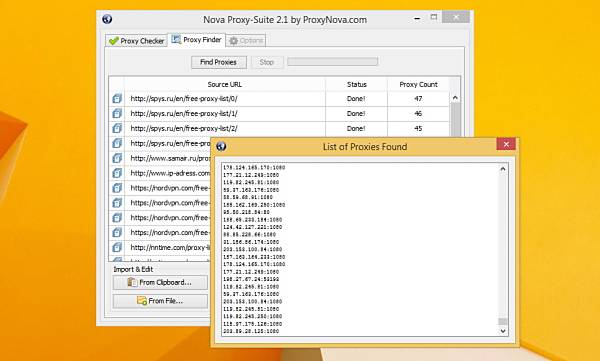The image size is (600, 361).
Task: Start searching with Find Proxies button
Action: 218,62
